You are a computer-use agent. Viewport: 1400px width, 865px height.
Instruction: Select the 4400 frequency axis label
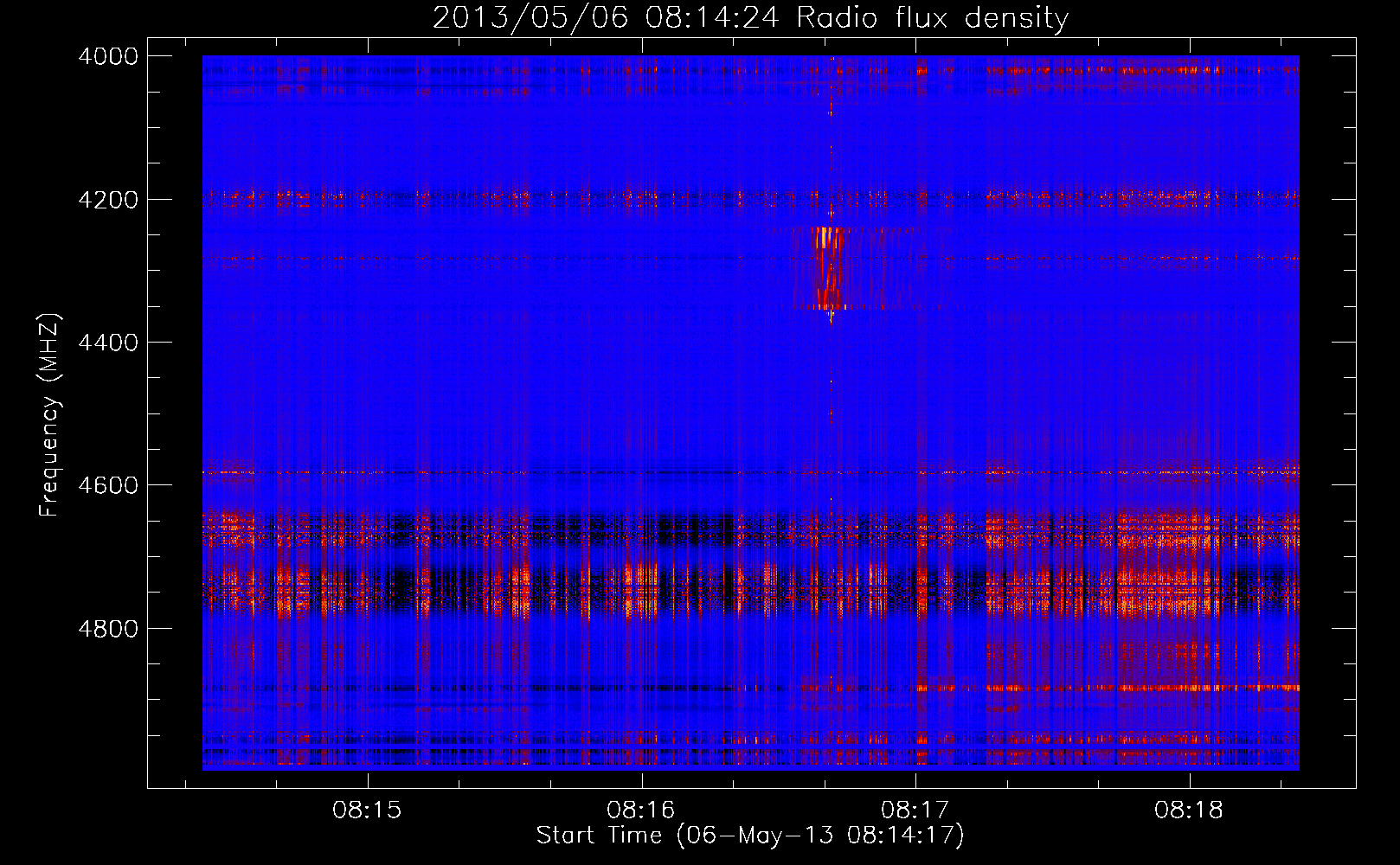[108, 343]
